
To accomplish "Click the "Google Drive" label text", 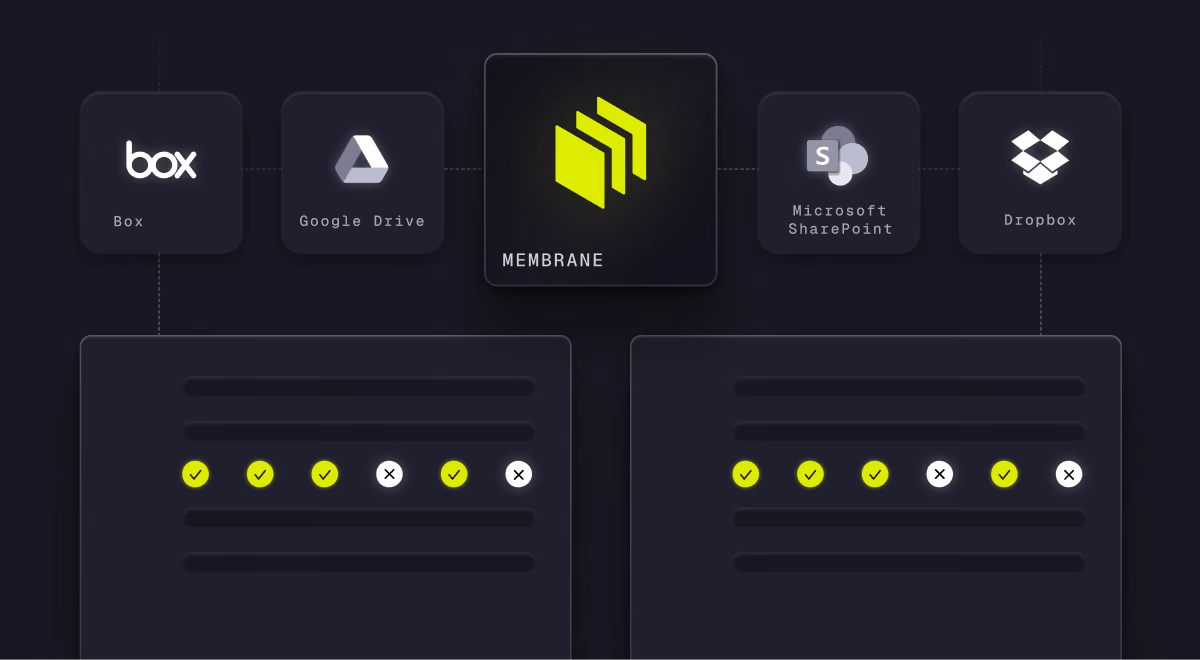I will coord(362,221).
